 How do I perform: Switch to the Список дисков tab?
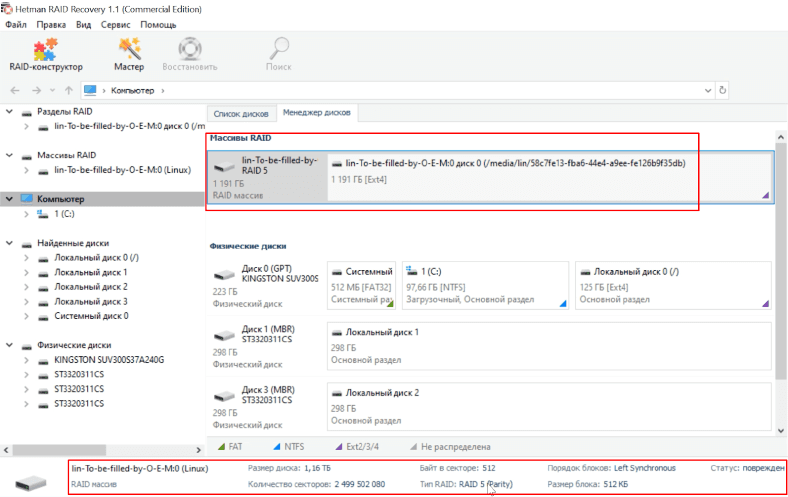[240, 113]
